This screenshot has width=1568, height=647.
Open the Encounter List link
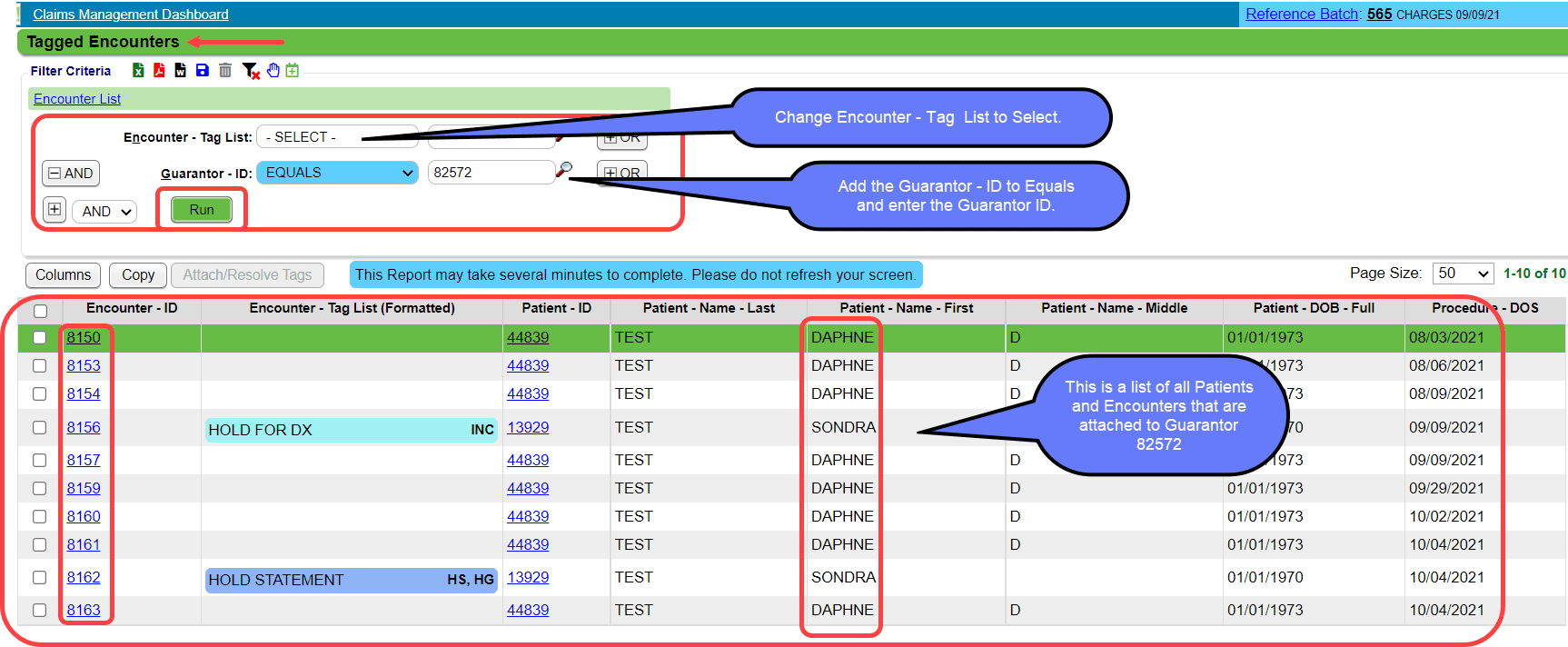click(x=77, y=99)
